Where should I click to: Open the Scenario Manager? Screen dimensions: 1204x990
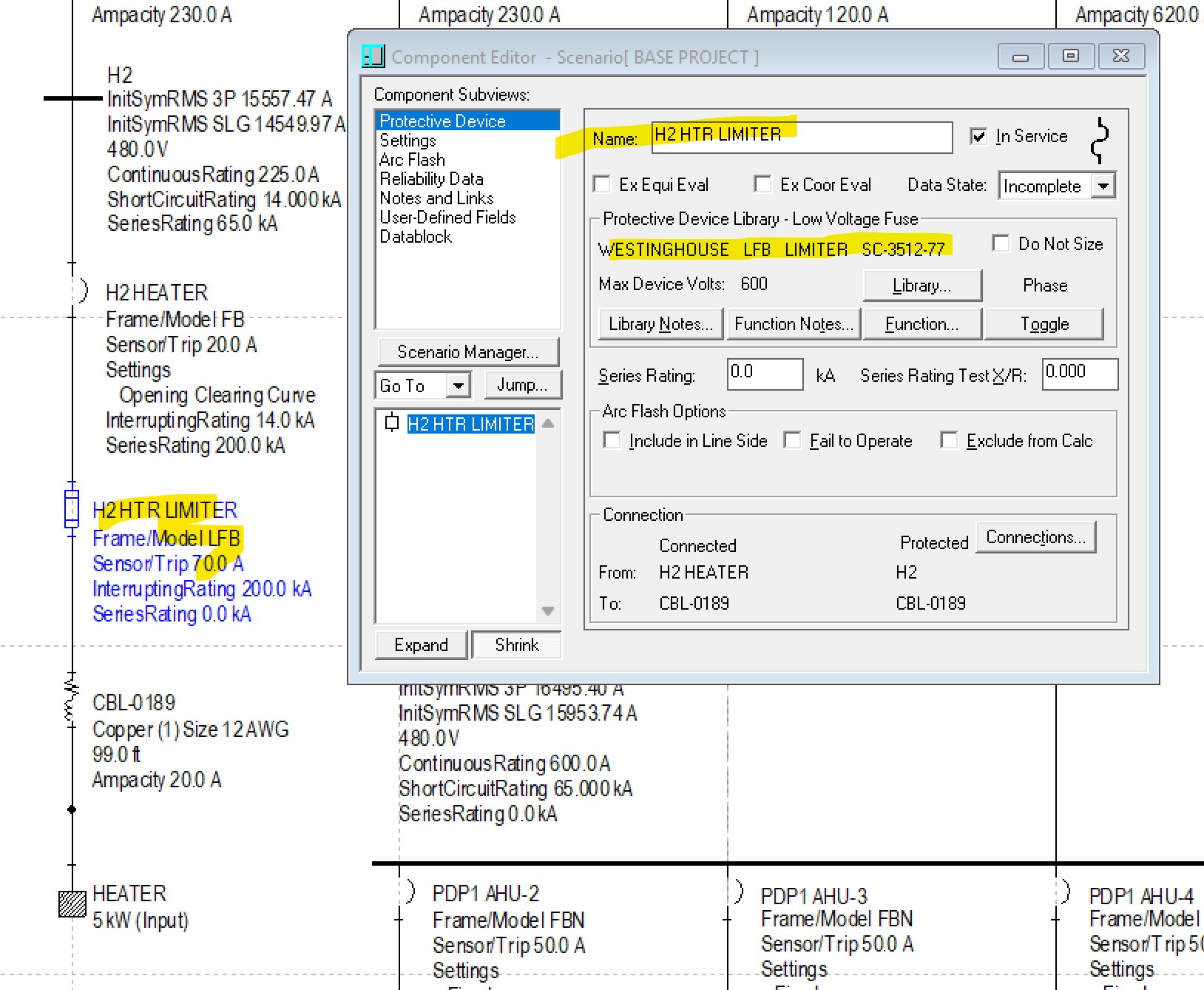467,352
